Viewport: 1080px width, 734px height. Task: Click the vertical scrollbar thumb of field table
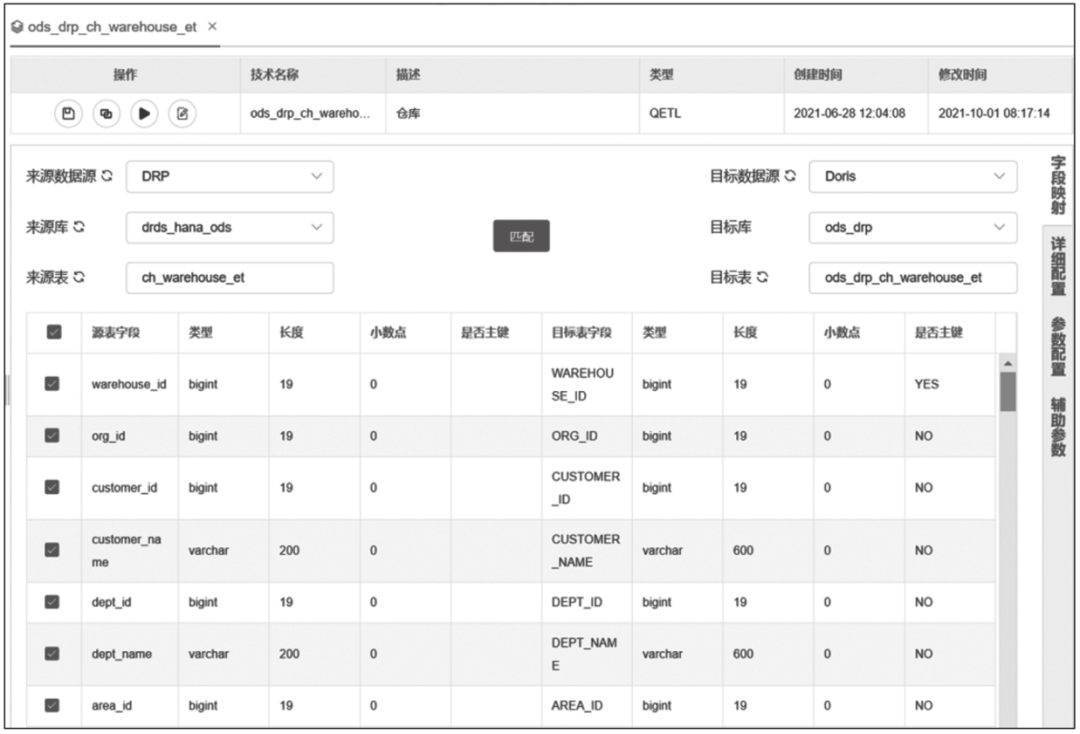point(1008,391)
